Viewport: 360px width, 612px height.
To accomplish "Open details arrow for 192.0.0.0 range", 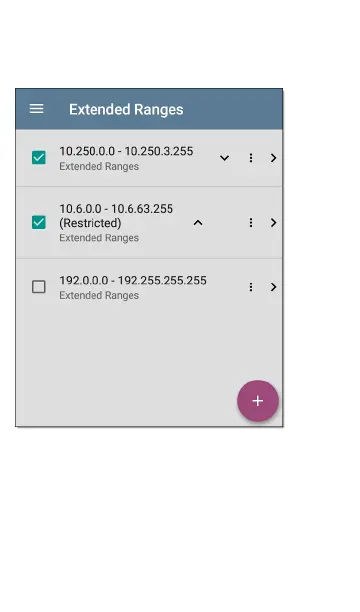I will 273,287.
